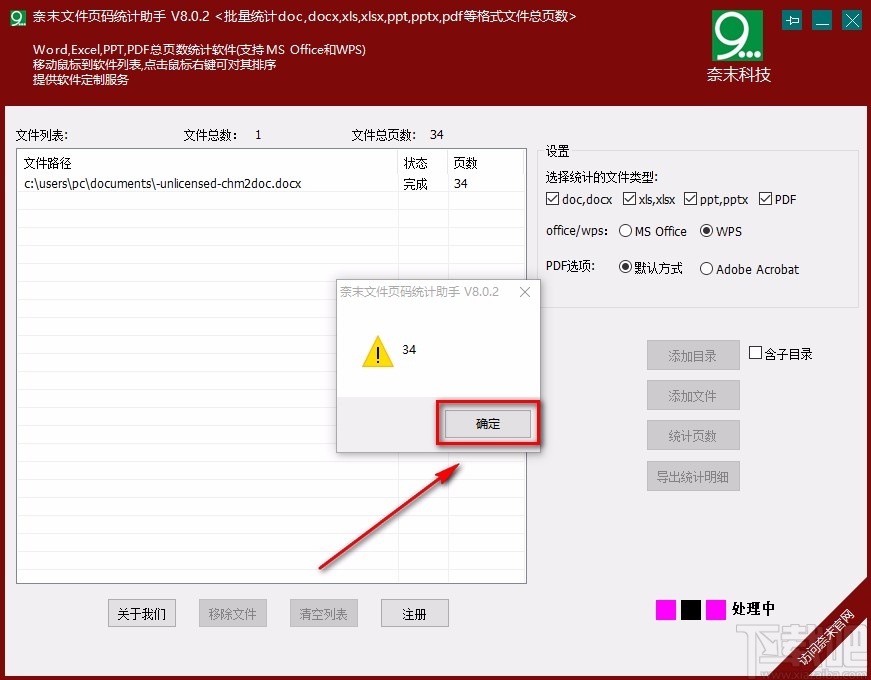The width and height of the screenshot is (871, 680).
Task: Close the main application window
Action: (x=852, y=21)
